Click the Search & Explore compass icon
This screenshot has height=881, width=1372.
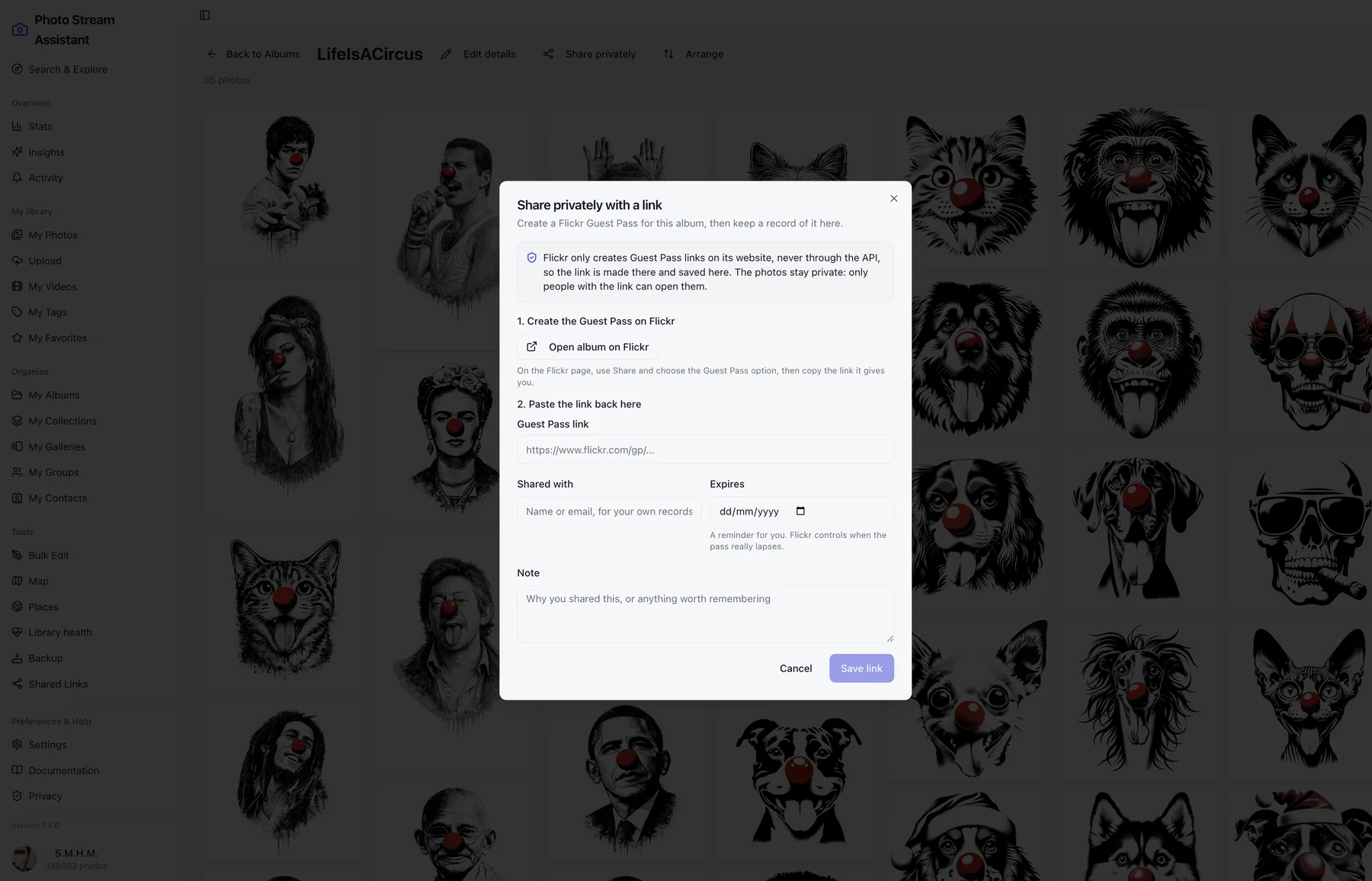(x=18, y=69)
